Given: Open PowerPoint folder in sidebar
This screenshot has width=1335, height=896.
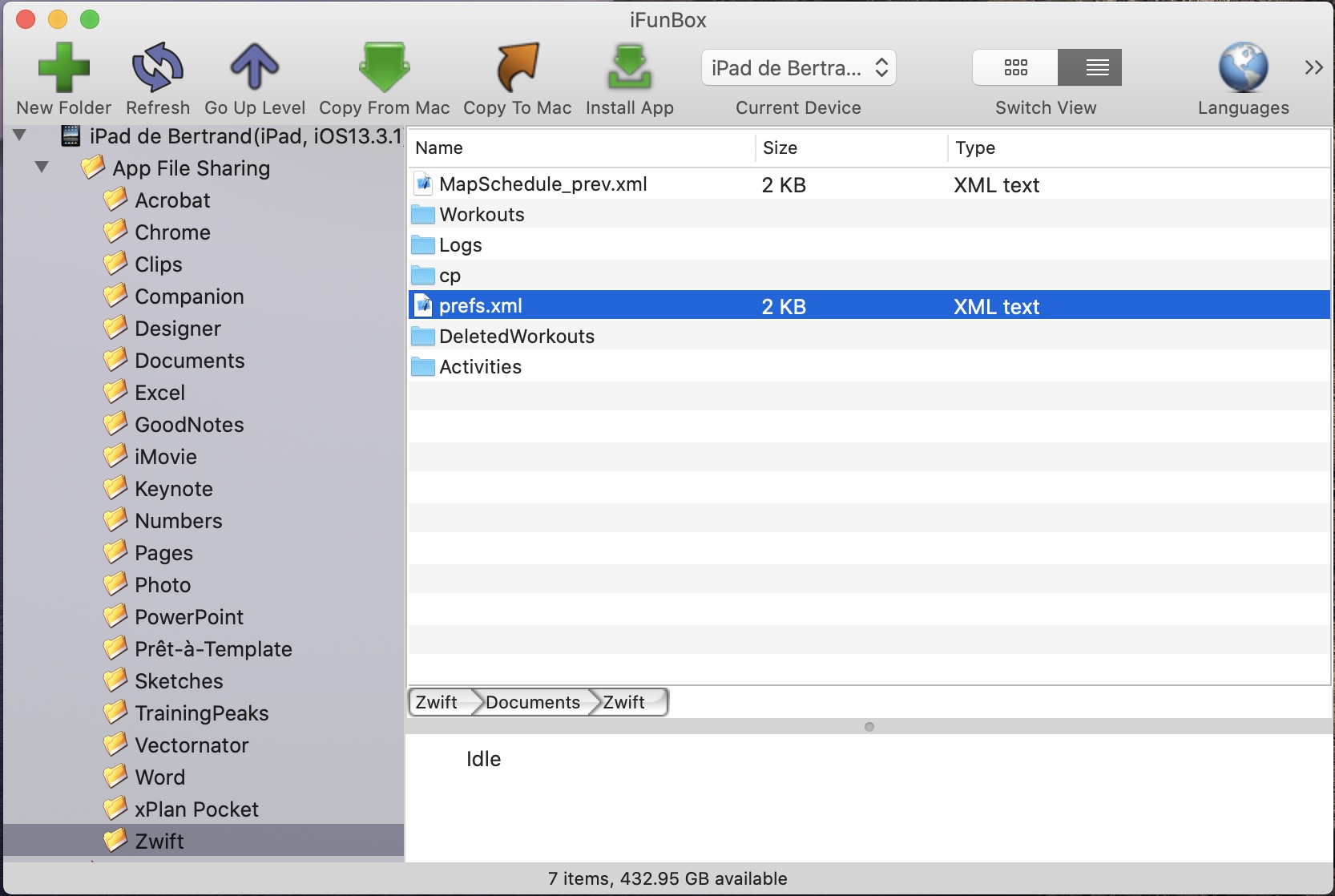Looking at the screenshot, I should coord(174,617).
